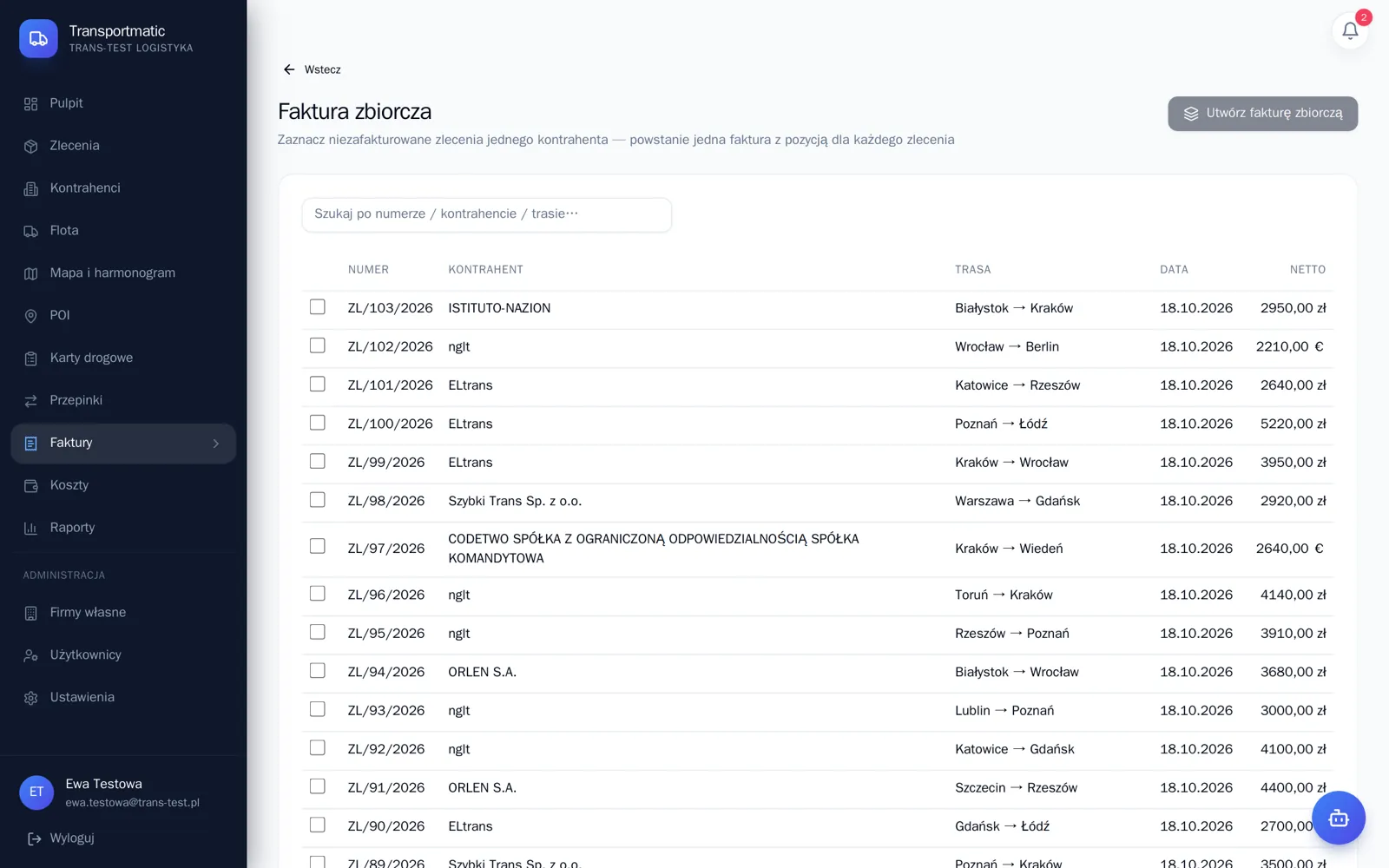Click Utwórz fakturę zbiorczą button

pyautogui.click(x=1262, y=114)
